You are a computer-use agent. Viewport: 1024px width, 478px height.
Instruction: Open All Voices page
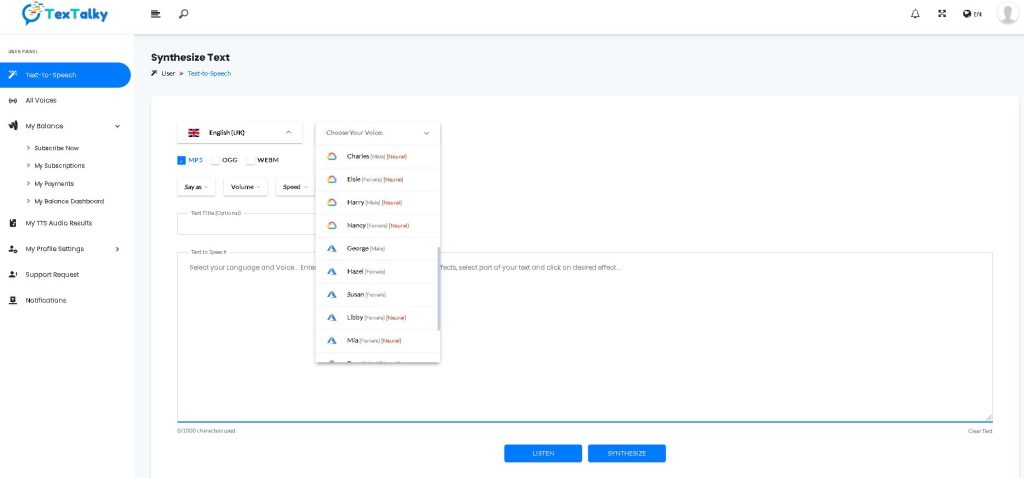[x=41, y=101]
